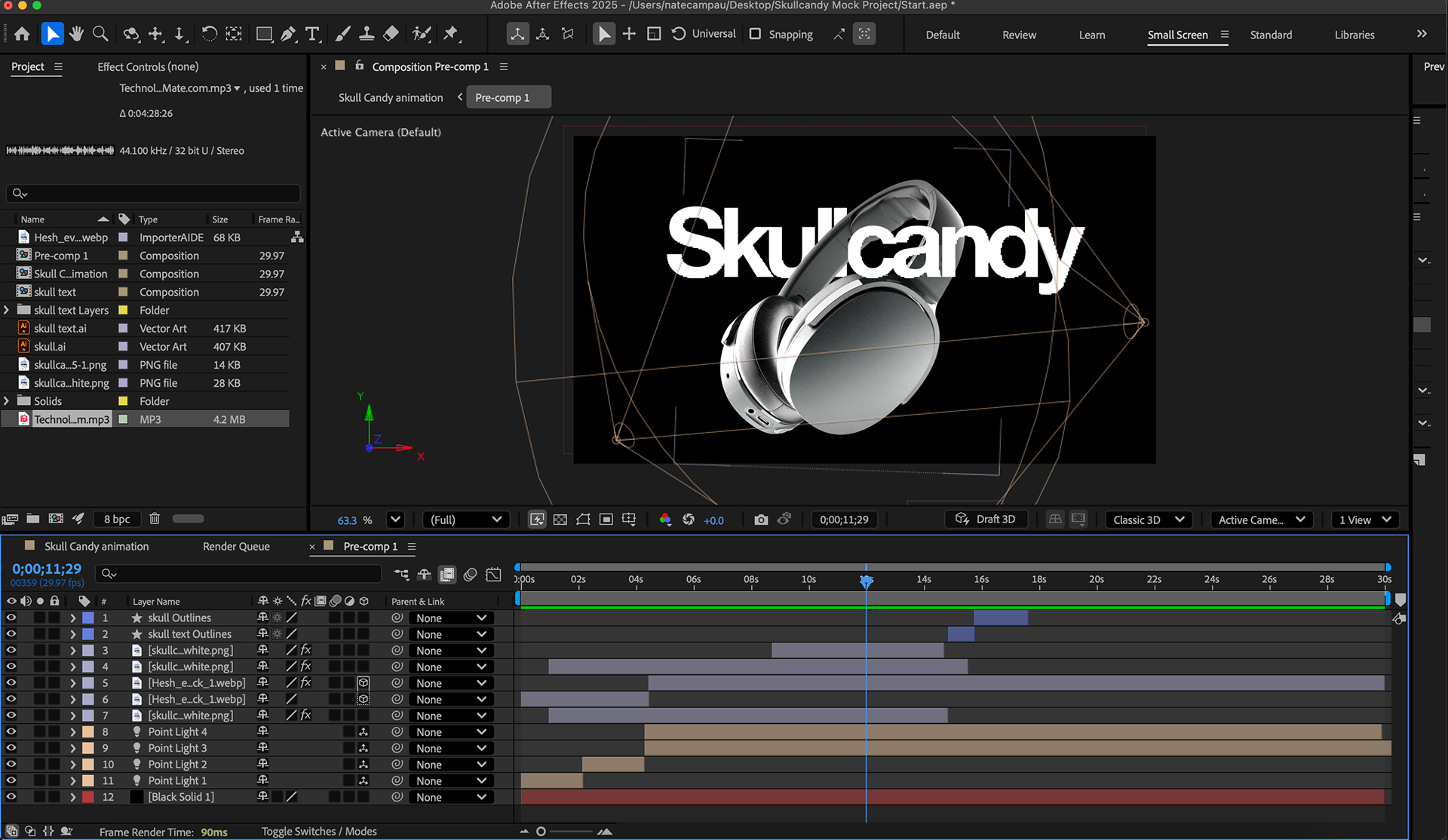Select the Puppet Pin tool

tap(451, 34)
